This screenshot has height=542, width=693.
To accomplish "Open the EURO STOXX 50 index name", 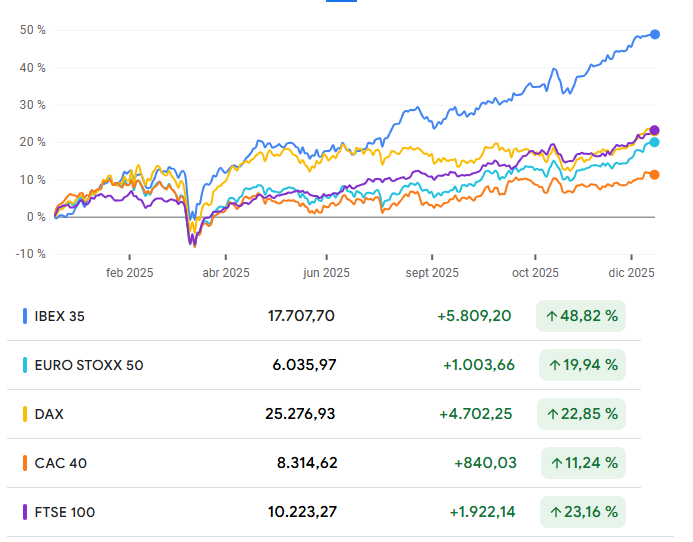I will click(x=89, y=365).
